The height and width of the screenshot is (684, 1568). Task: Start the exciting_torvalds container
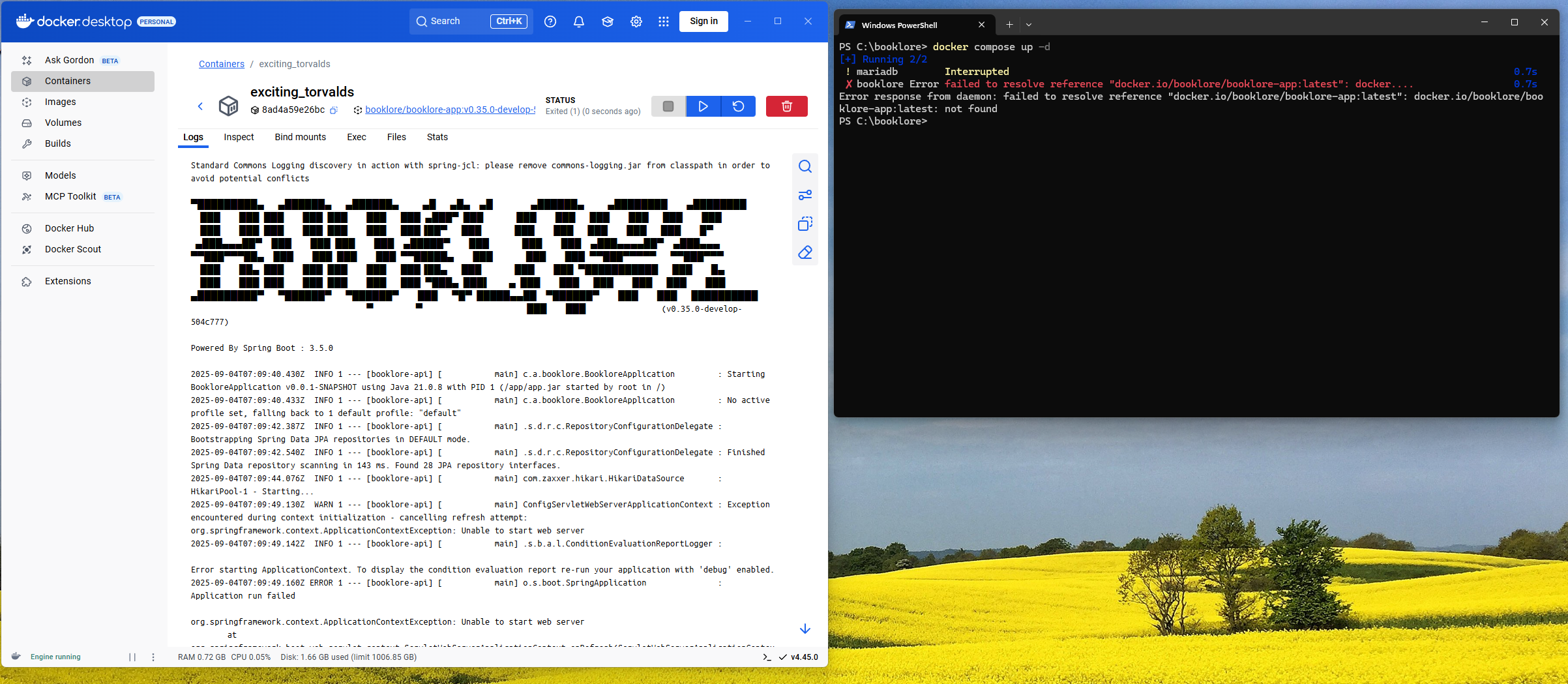pos(703,106)
